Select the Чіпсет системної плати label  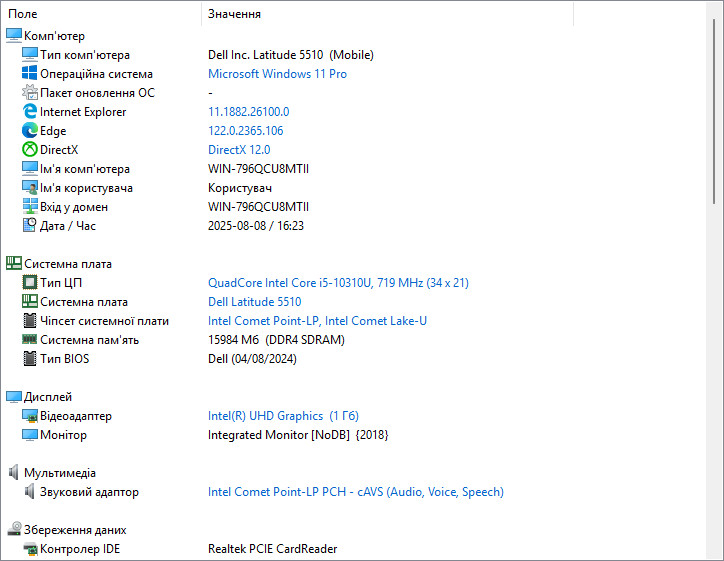pos(104,320)
